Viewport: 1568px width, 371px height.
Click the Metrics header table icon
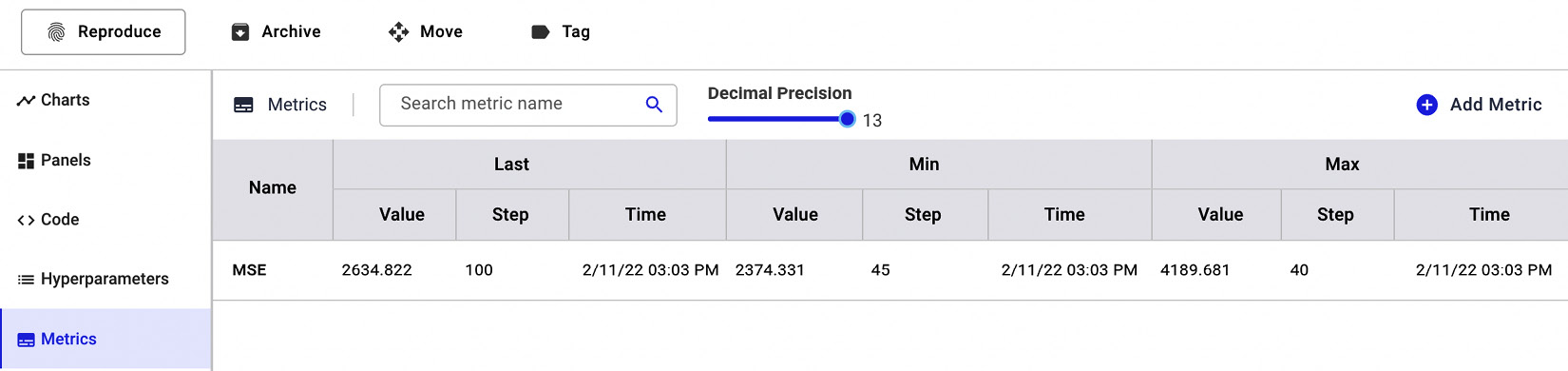243,106
